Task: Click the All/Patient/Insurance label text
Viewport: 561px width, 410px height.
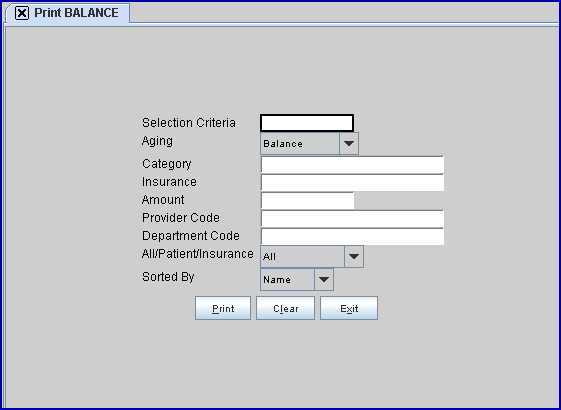Action: coord(197,254)
